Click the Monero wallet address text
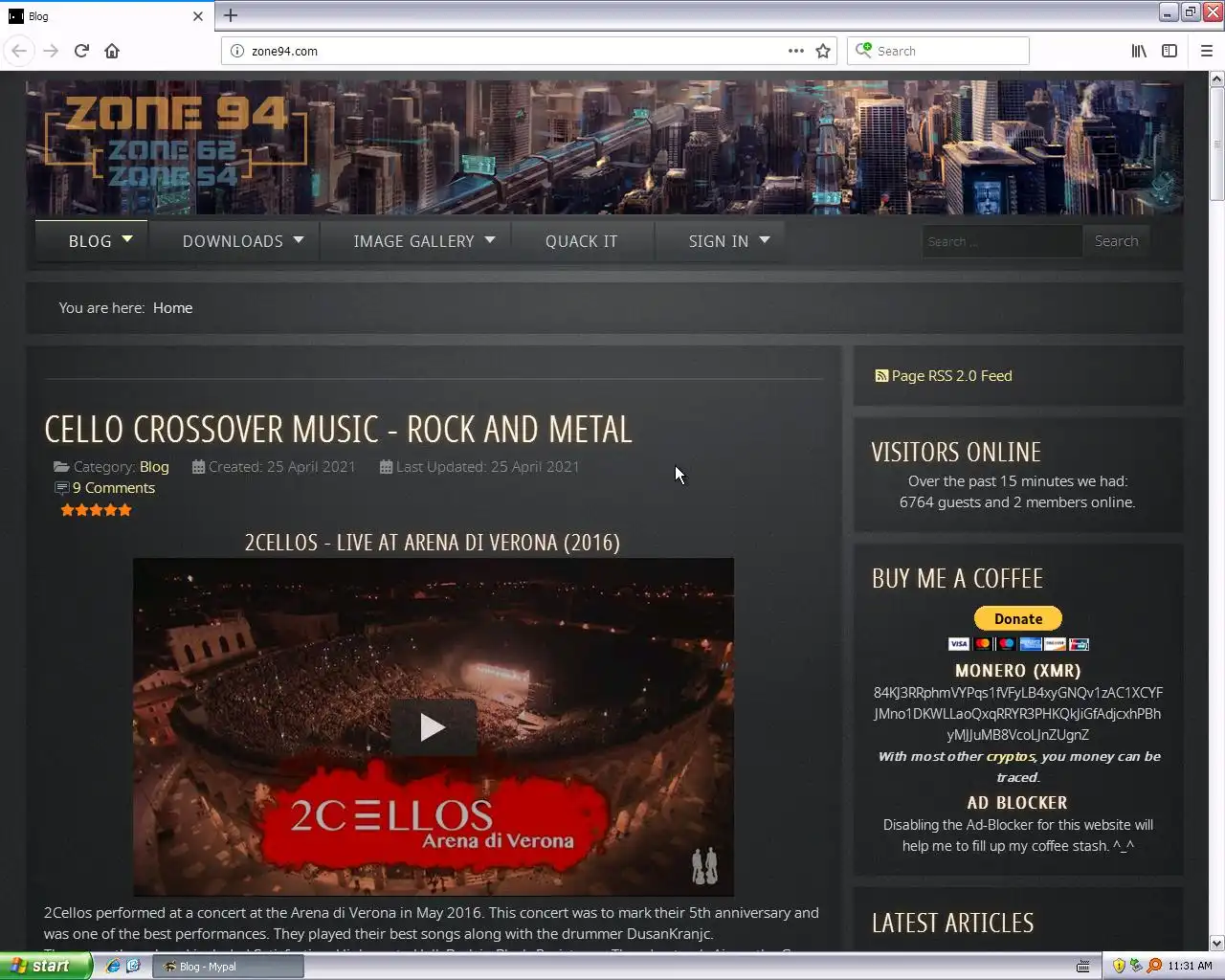 1018,714
